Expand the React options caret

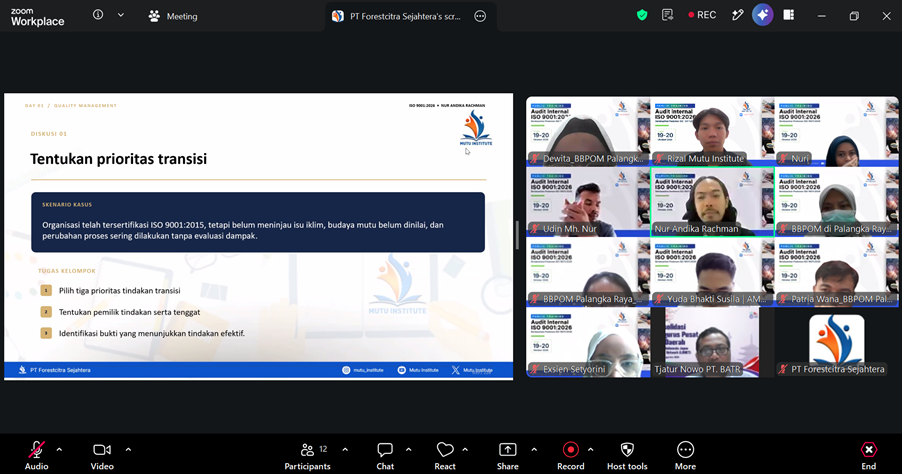pos(465,450)
